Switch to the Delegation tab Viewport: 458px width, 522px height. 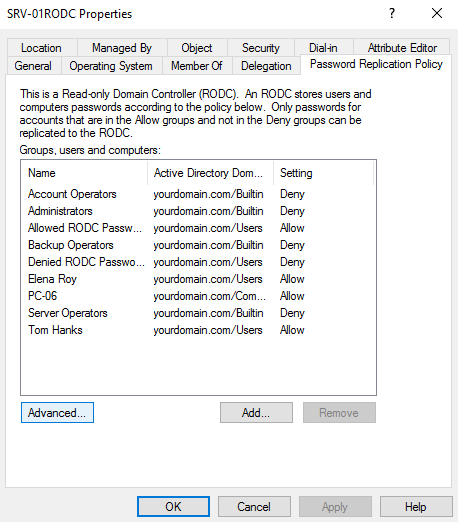click(x=266, y=66)
